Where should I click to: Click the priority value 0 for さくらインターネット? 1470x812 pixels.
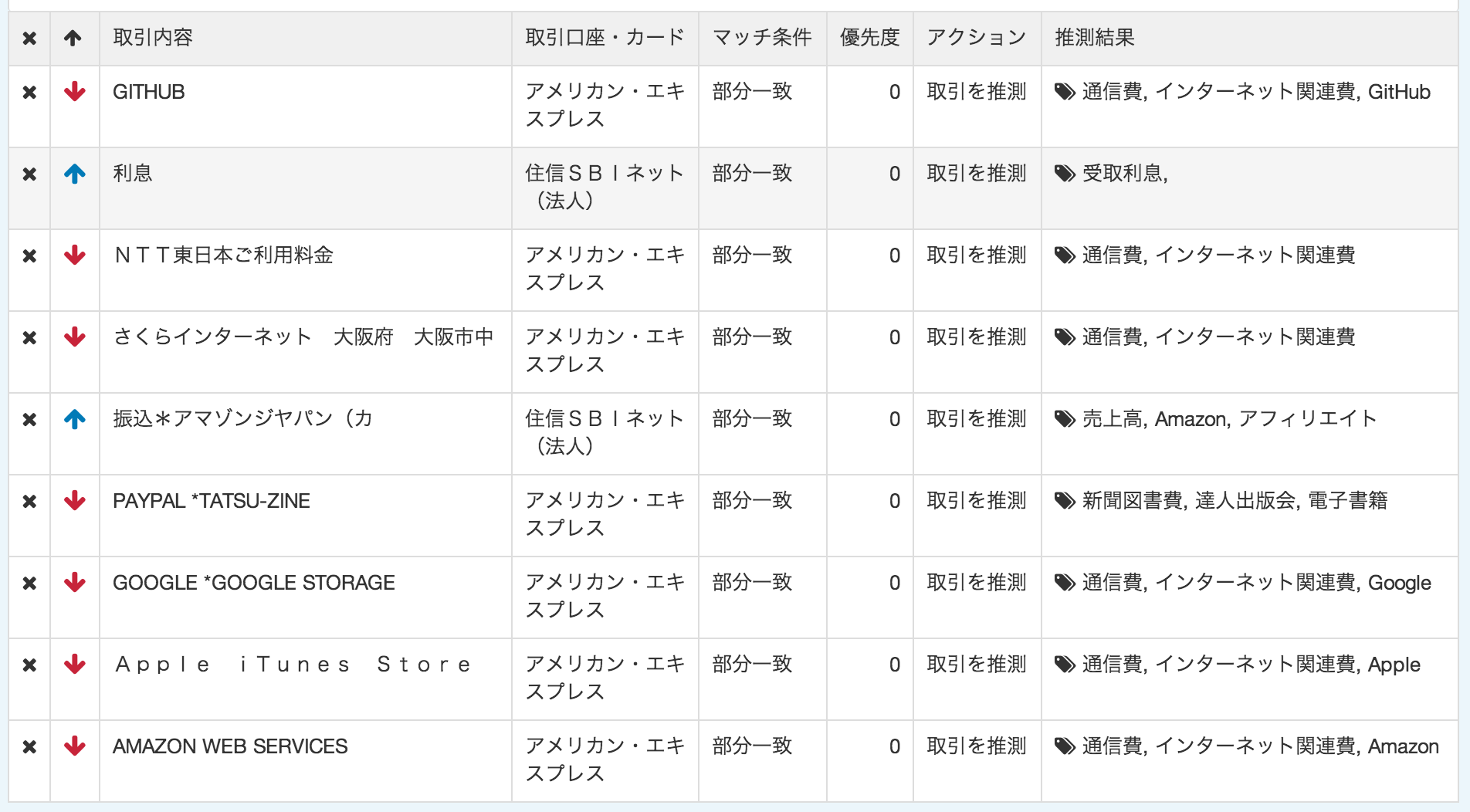(894, 337)
